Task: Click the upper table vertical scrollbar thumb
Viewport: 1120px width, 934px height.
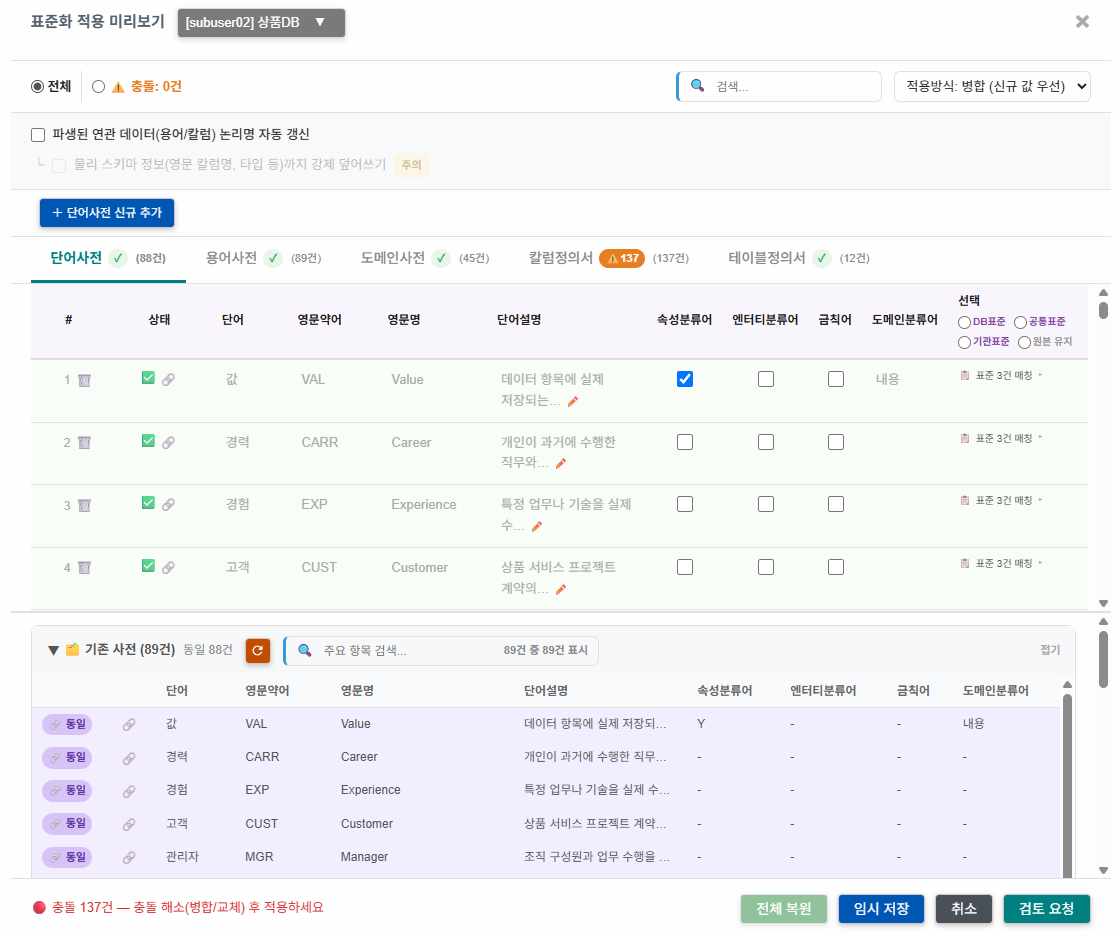Action: coord(1104,310)
